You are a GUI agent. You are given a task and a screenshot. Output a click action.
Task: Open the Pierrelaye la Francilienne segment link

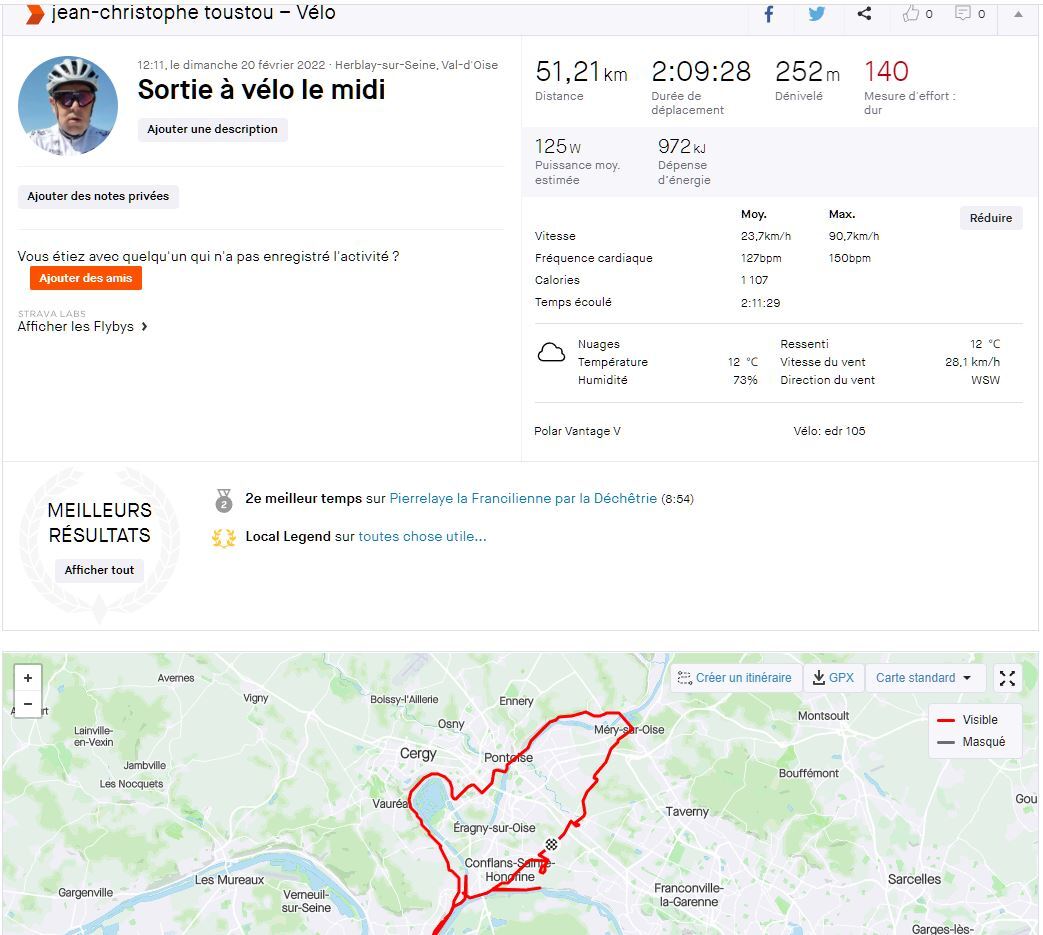[523, 498]
